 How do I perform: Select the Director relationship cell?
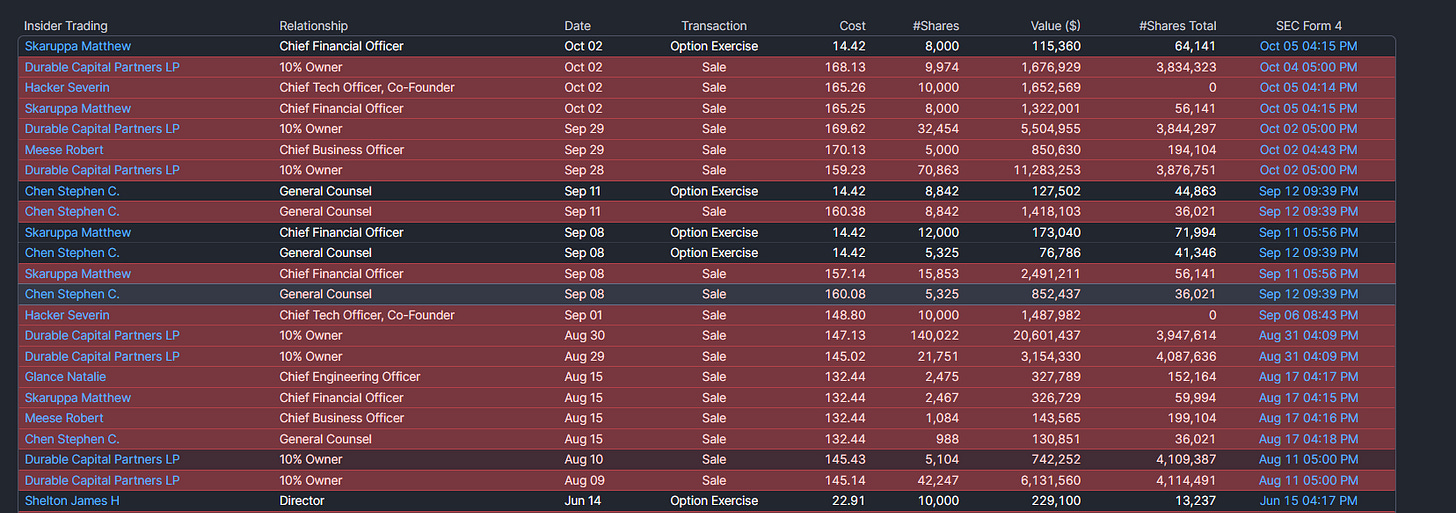pos(302,501)
